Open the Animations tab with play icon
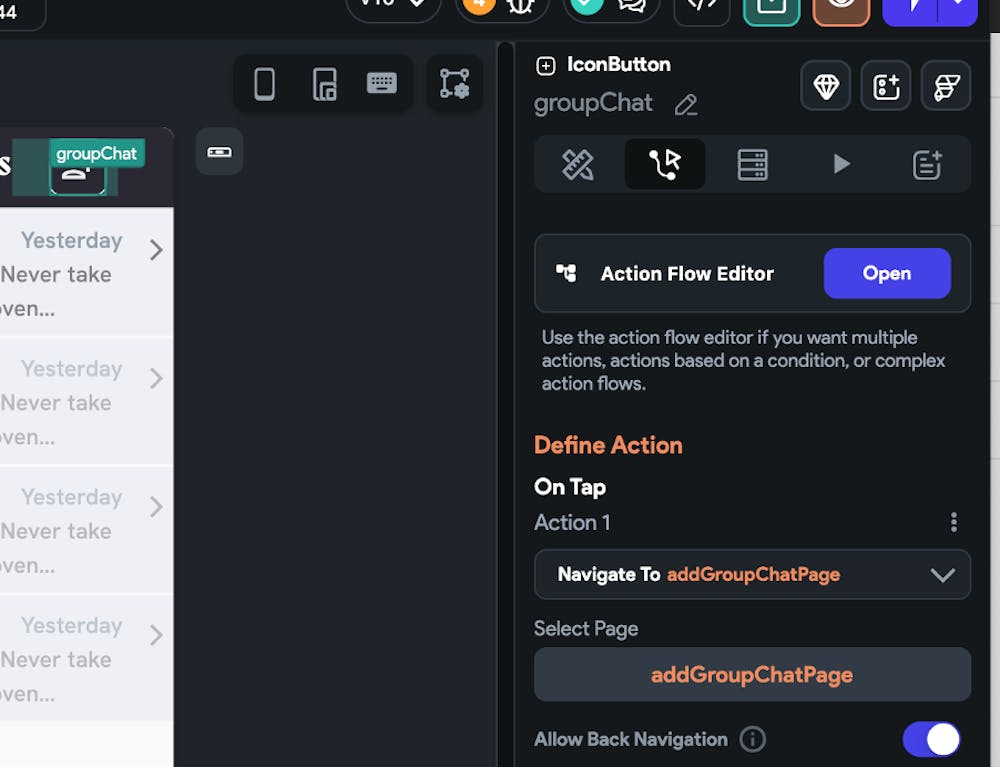This screenshot has height=767, width=1000. 841,164
